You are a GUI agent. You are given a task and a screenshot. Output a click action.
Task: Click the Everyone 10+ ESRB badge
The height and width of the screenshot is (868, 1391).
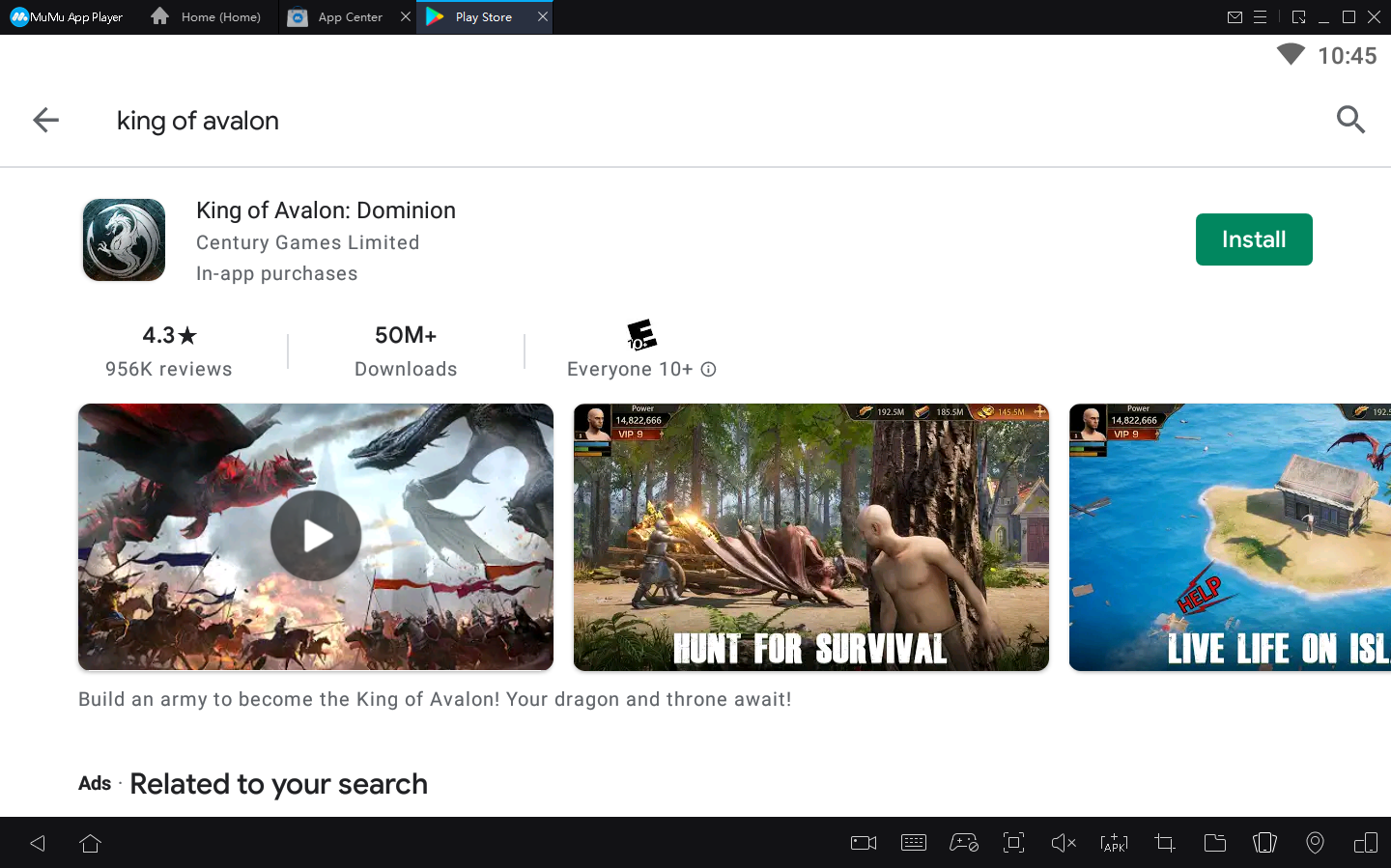pos(641,335)
